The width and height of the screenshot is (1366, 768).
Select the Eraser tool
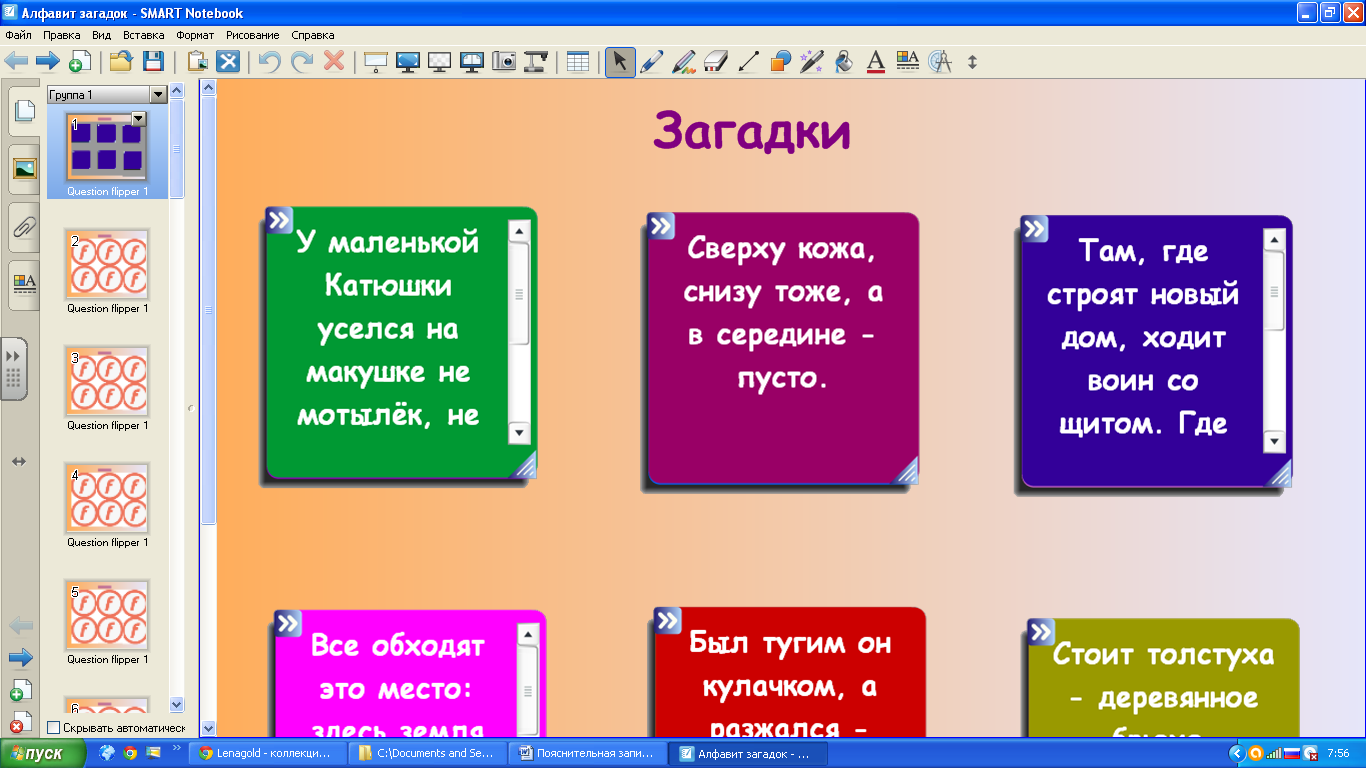coord(715,61)
